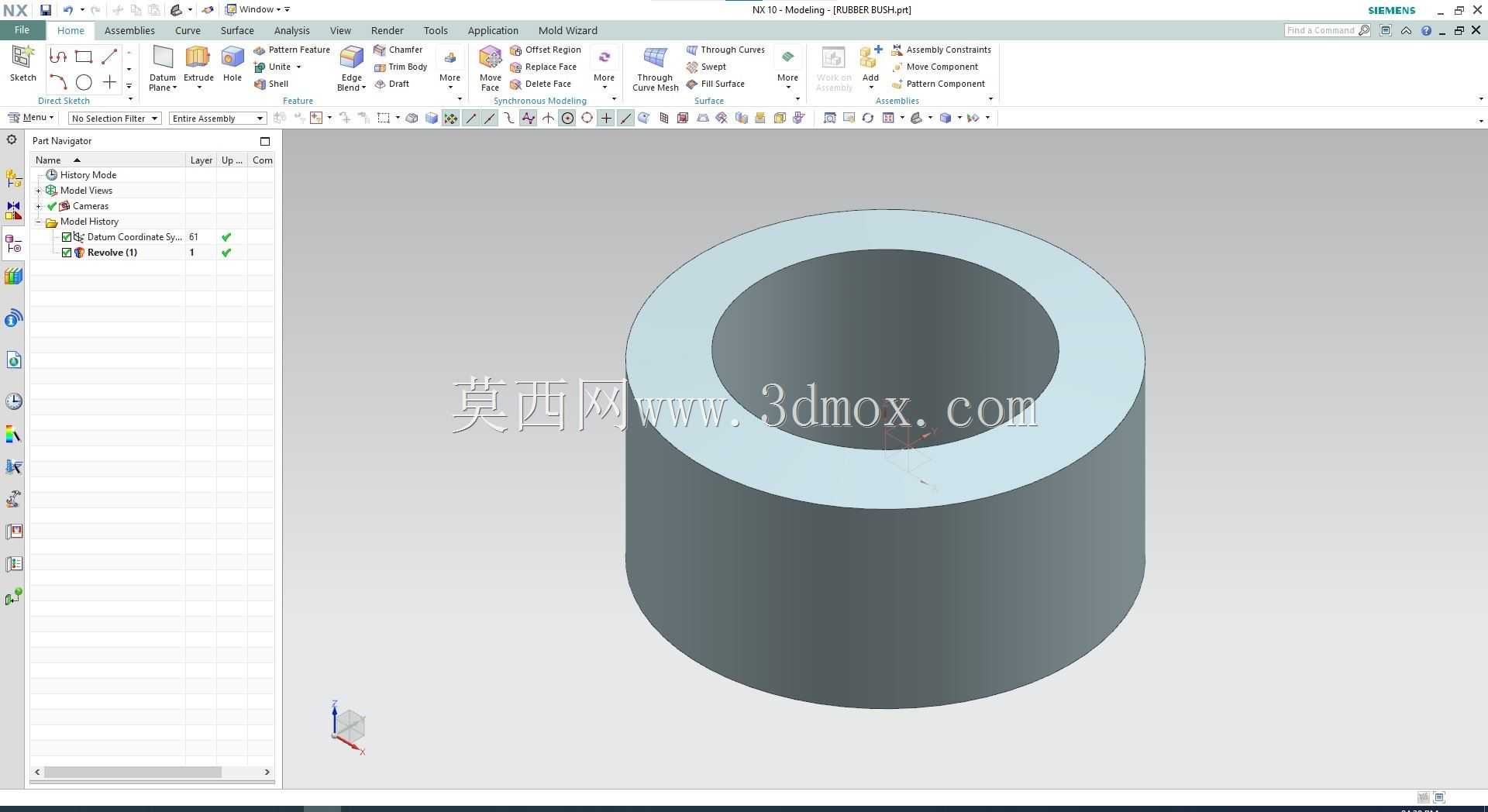Expand the Cameras tree node
Screen dimensions: 1488x812
[39, 206]
